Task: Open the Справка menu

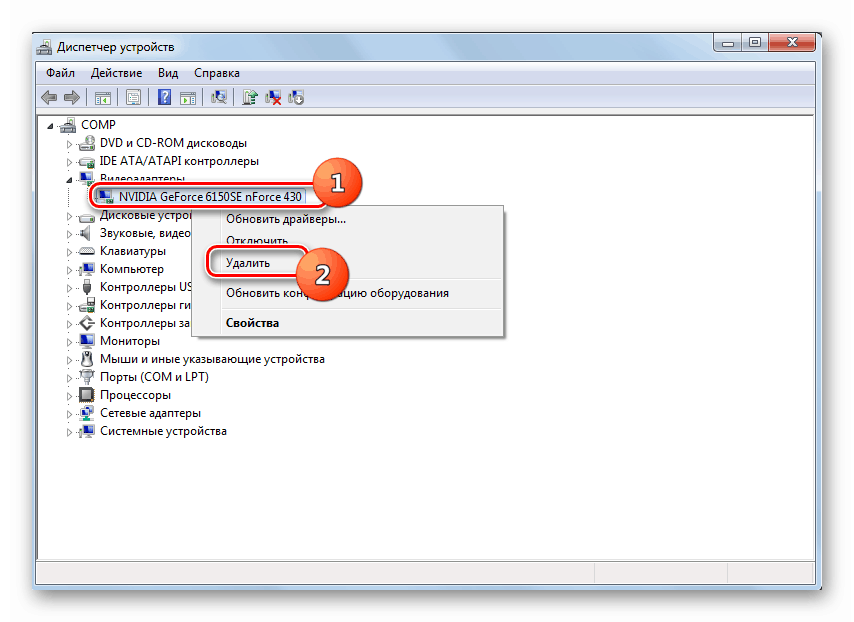Action: click(217, 73)
